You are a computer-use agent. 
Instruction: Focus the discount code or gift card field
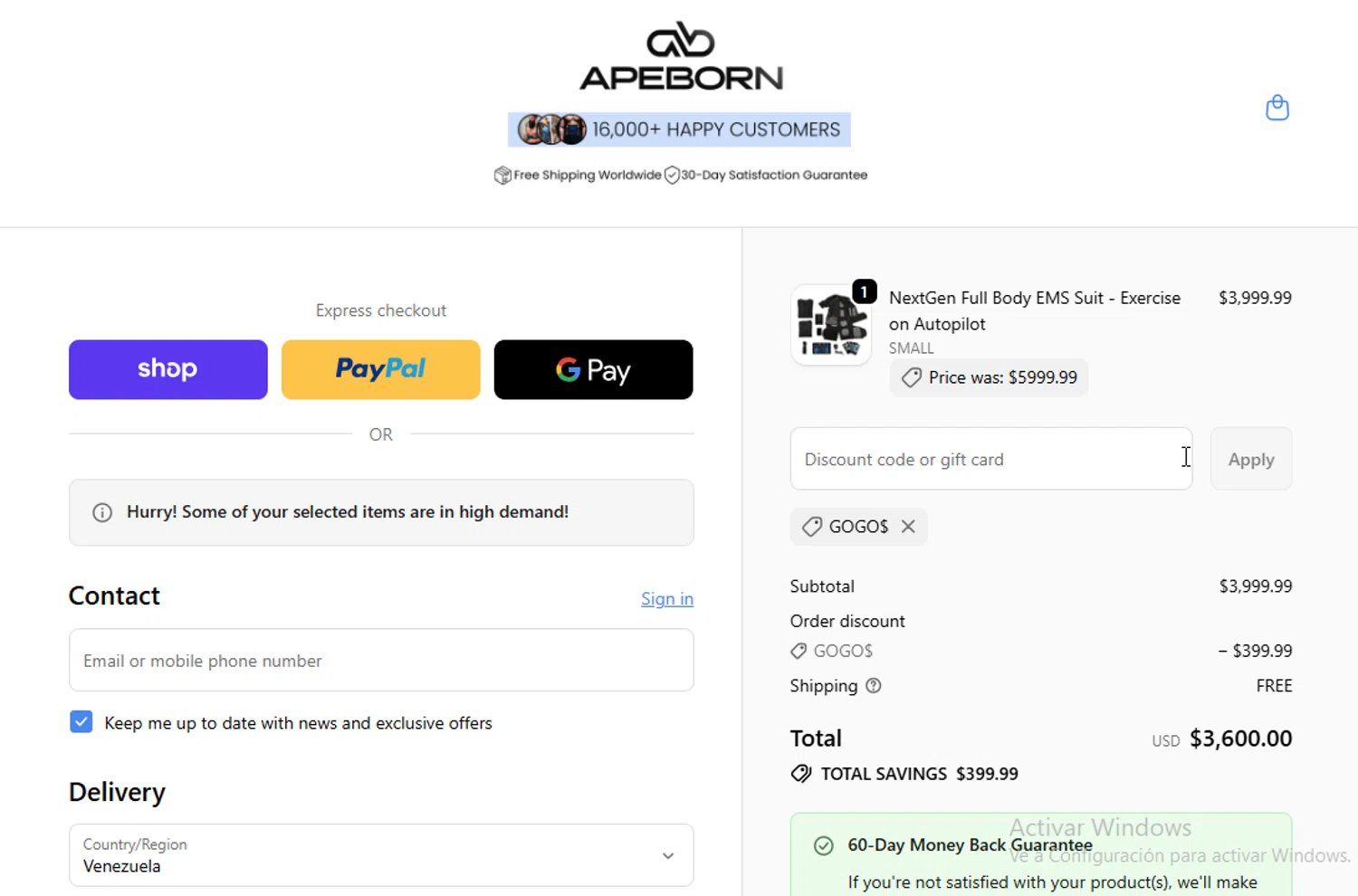pyautogui.click(x=991, y=459)
